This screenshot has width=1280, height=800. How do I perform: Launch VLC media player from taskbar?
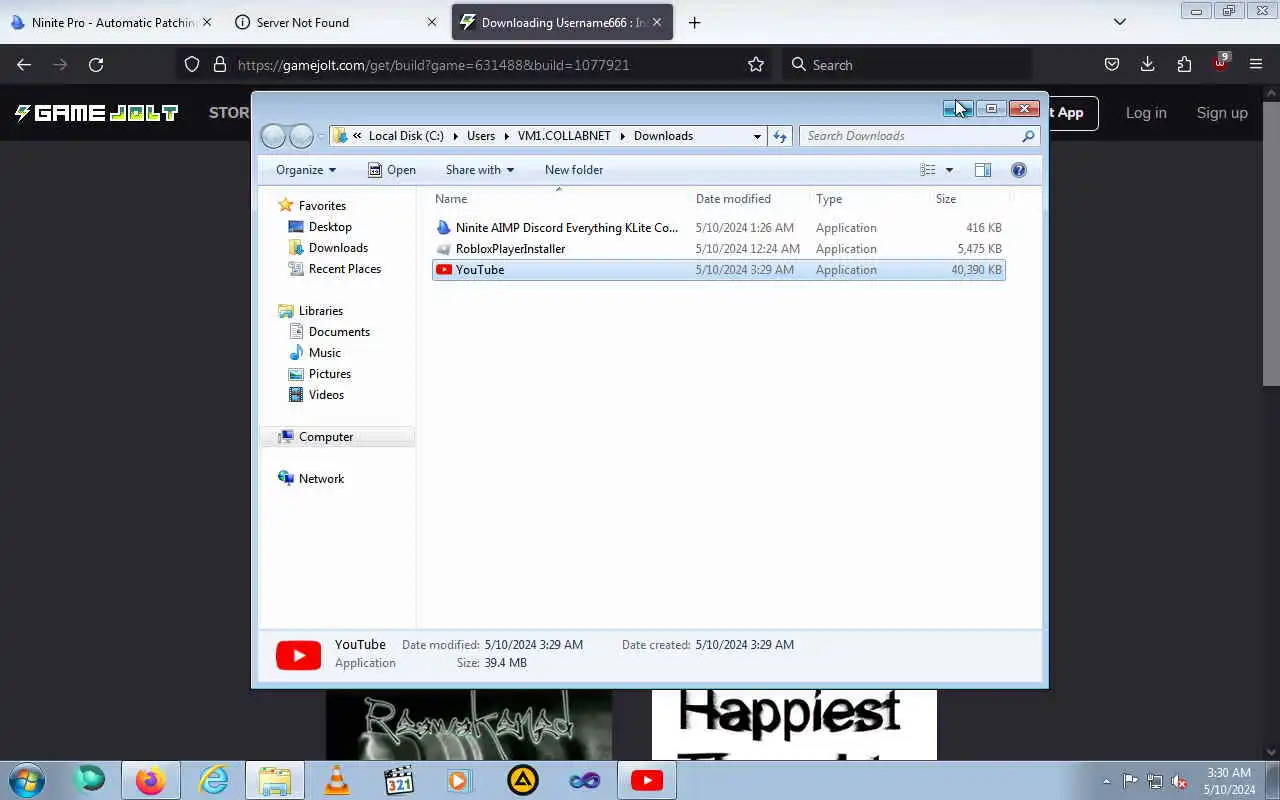pyautogui.click(x=337, y=780)
